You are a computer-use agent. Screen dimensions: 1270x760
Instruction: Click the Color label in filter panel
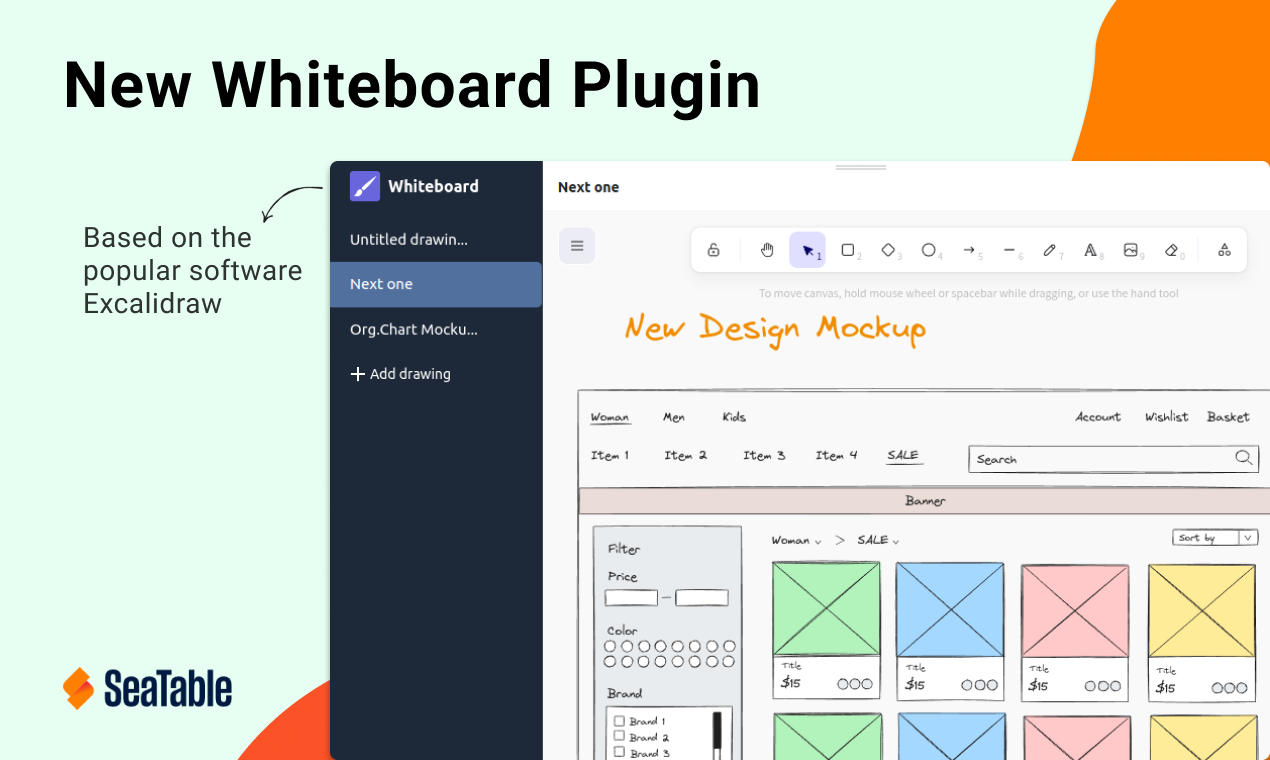click(x=622, y=631)
